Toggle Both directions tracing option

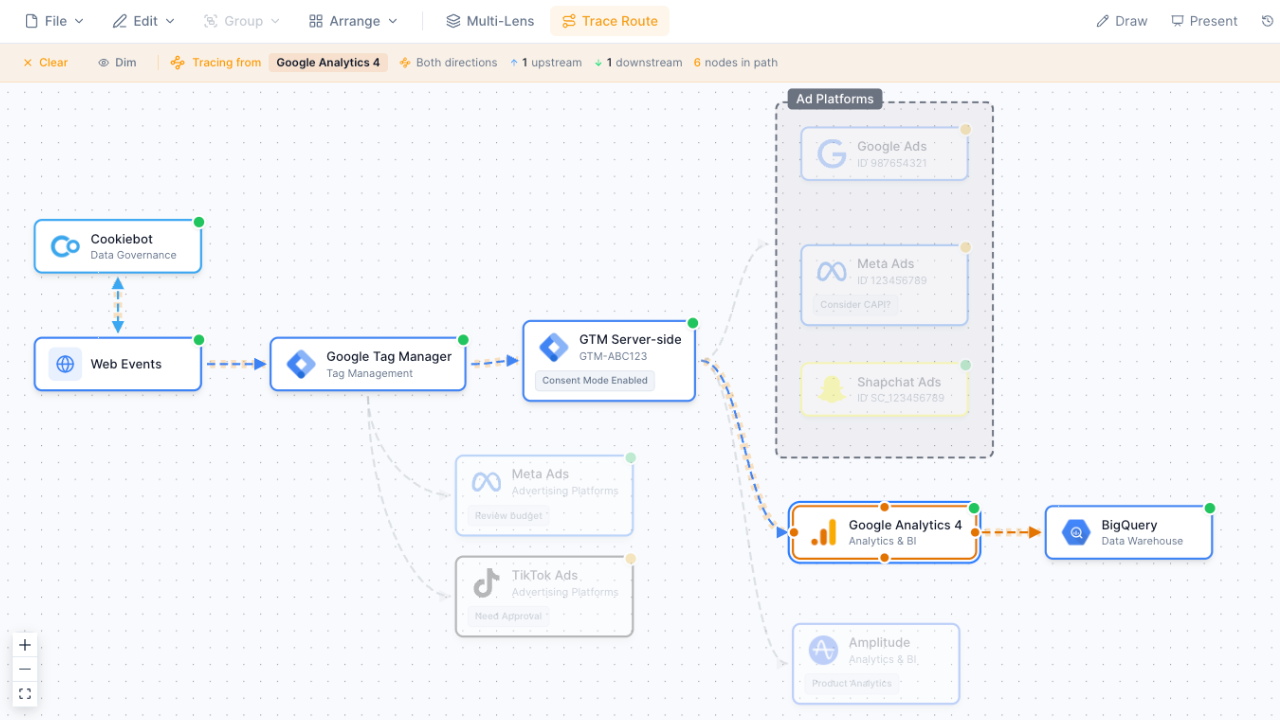[448, 62]
